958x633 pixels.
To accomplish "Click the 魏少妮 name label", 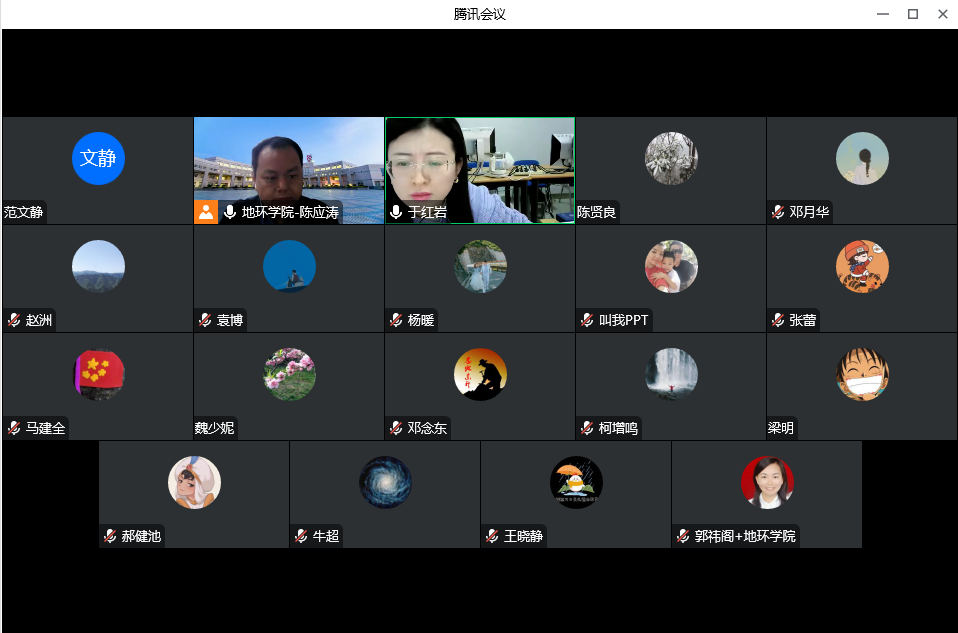I will [216, 428].
